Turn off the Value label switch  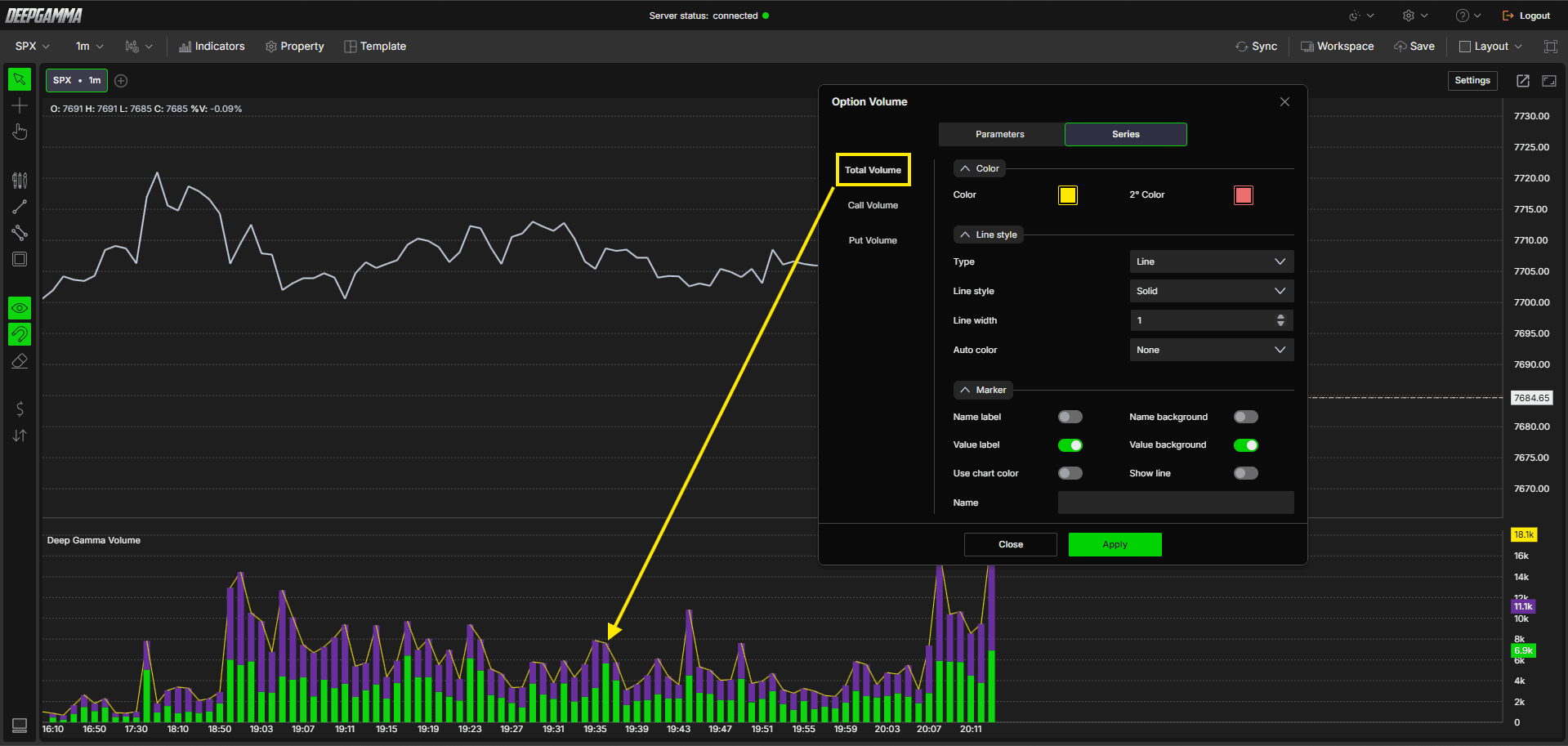click(1070, 445)
